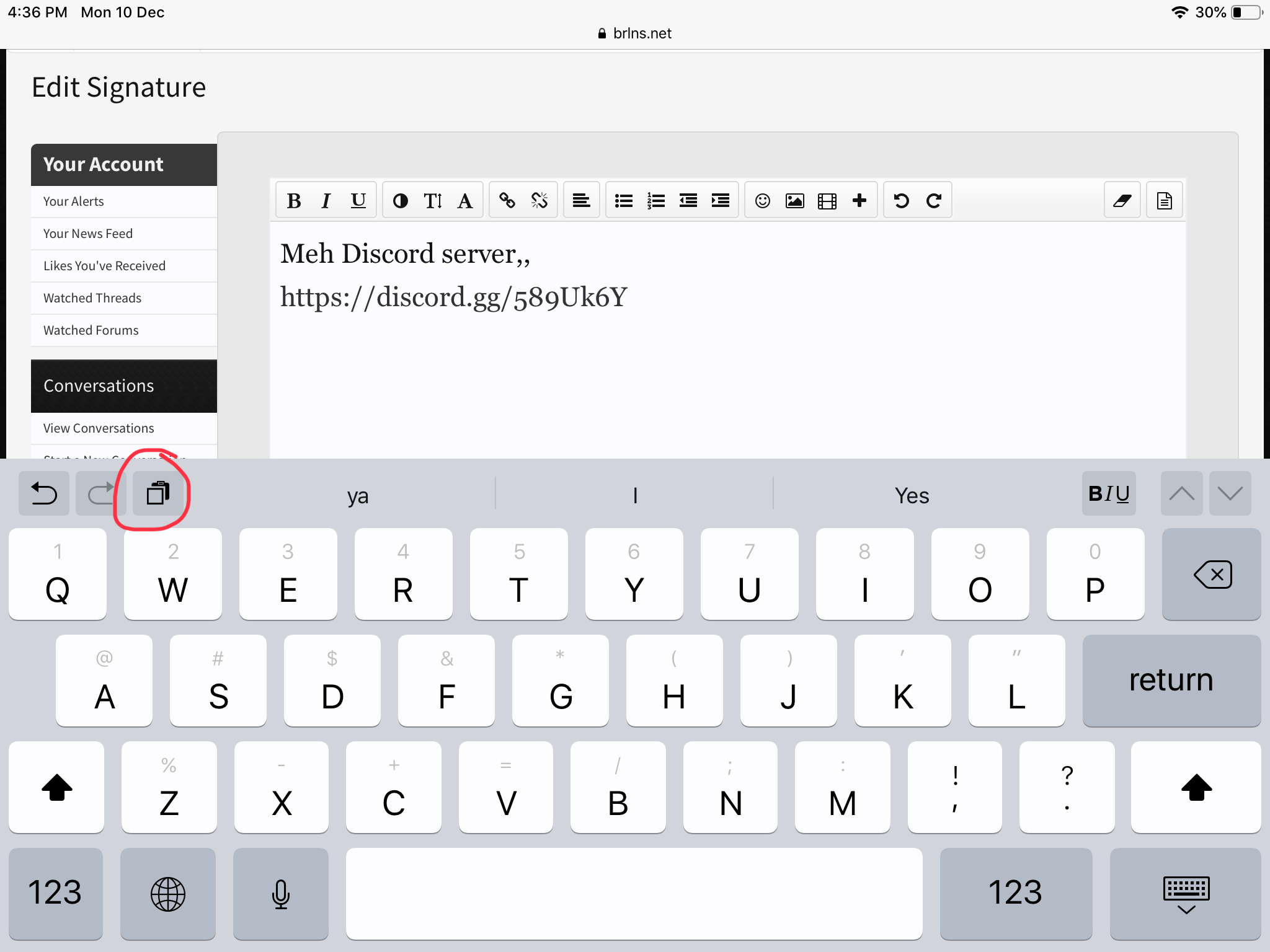Screen dimensions: 1270x952
Task: Tap the keyboard paste clipboard icon
Action: tap(158, 493)
